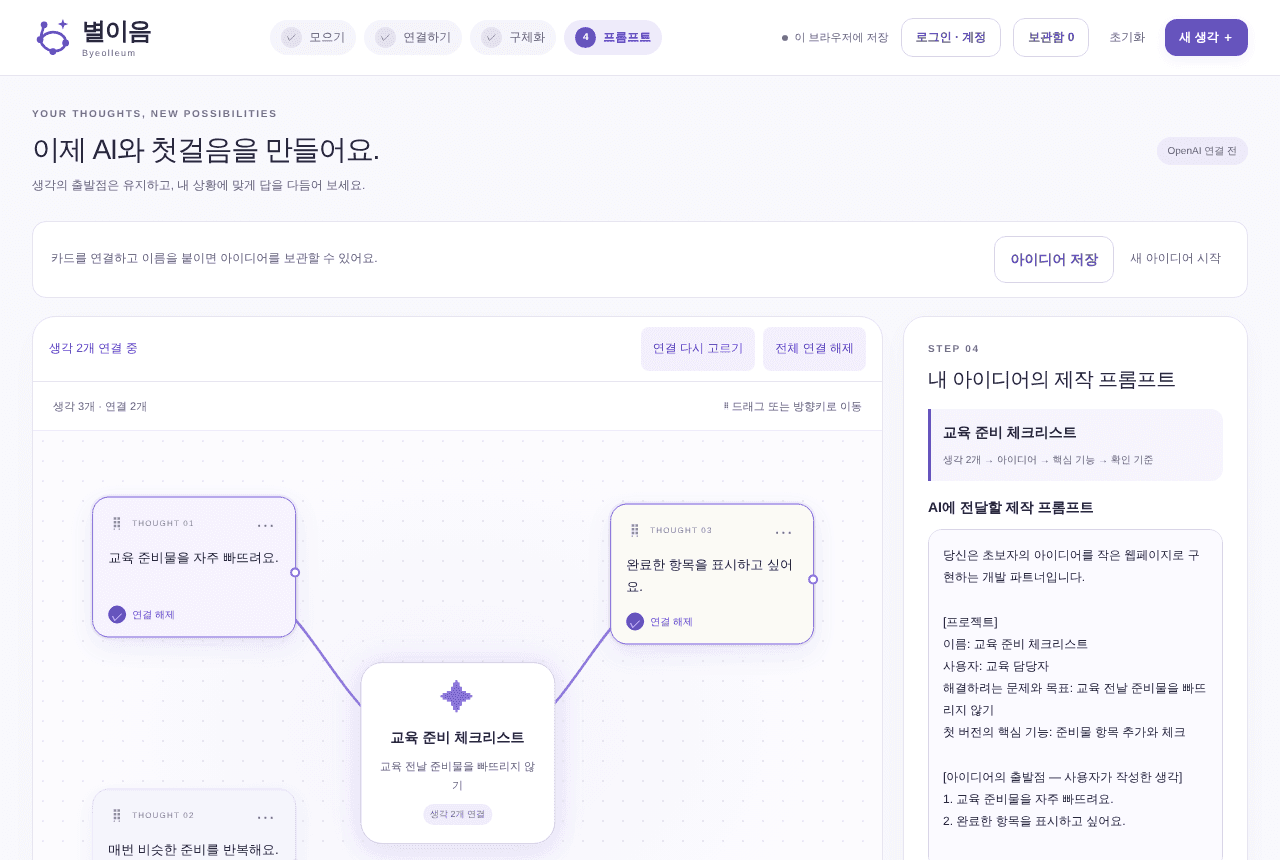Click THOUGHT 01 text 교육 준비물을 자주 빠뜨려요

coord(194,557)
